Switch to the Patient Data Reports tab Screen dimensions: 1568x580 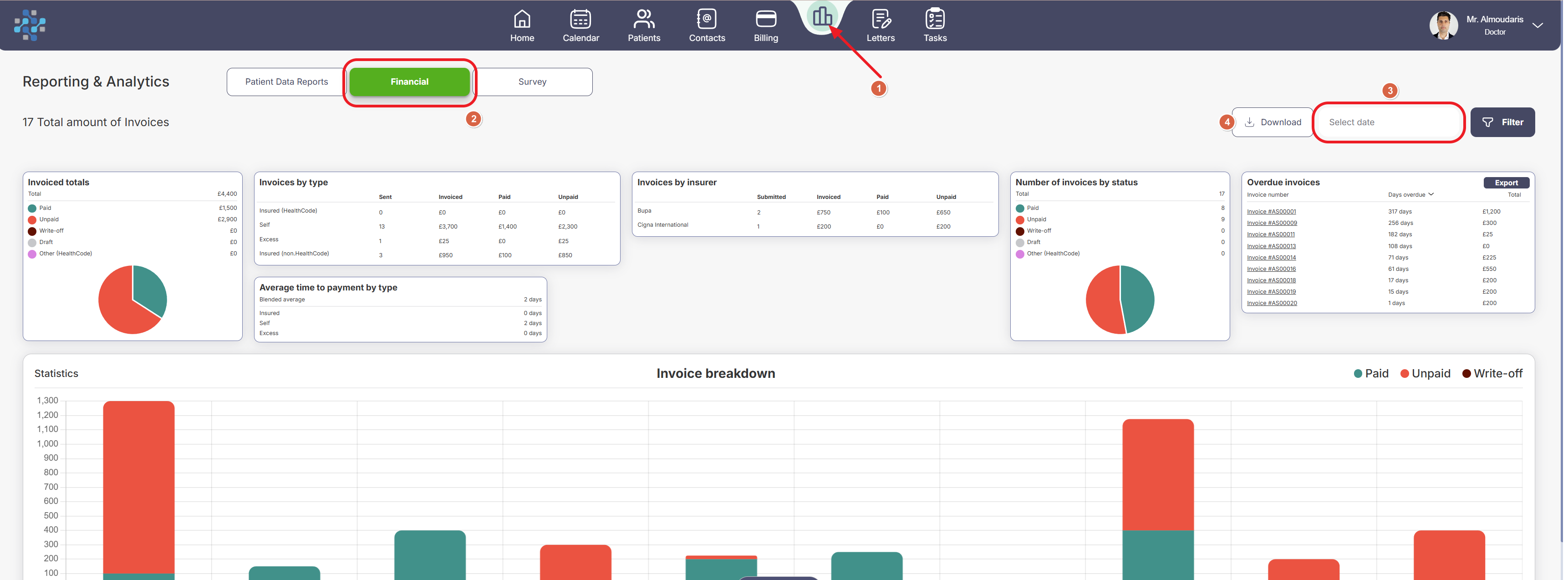286,81
